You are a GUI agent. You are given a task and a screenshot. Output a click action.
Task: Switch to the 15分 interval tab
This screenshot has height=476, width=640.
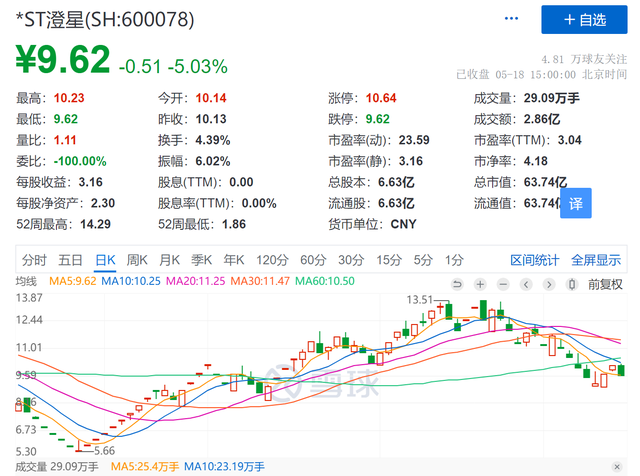point(389,260)
